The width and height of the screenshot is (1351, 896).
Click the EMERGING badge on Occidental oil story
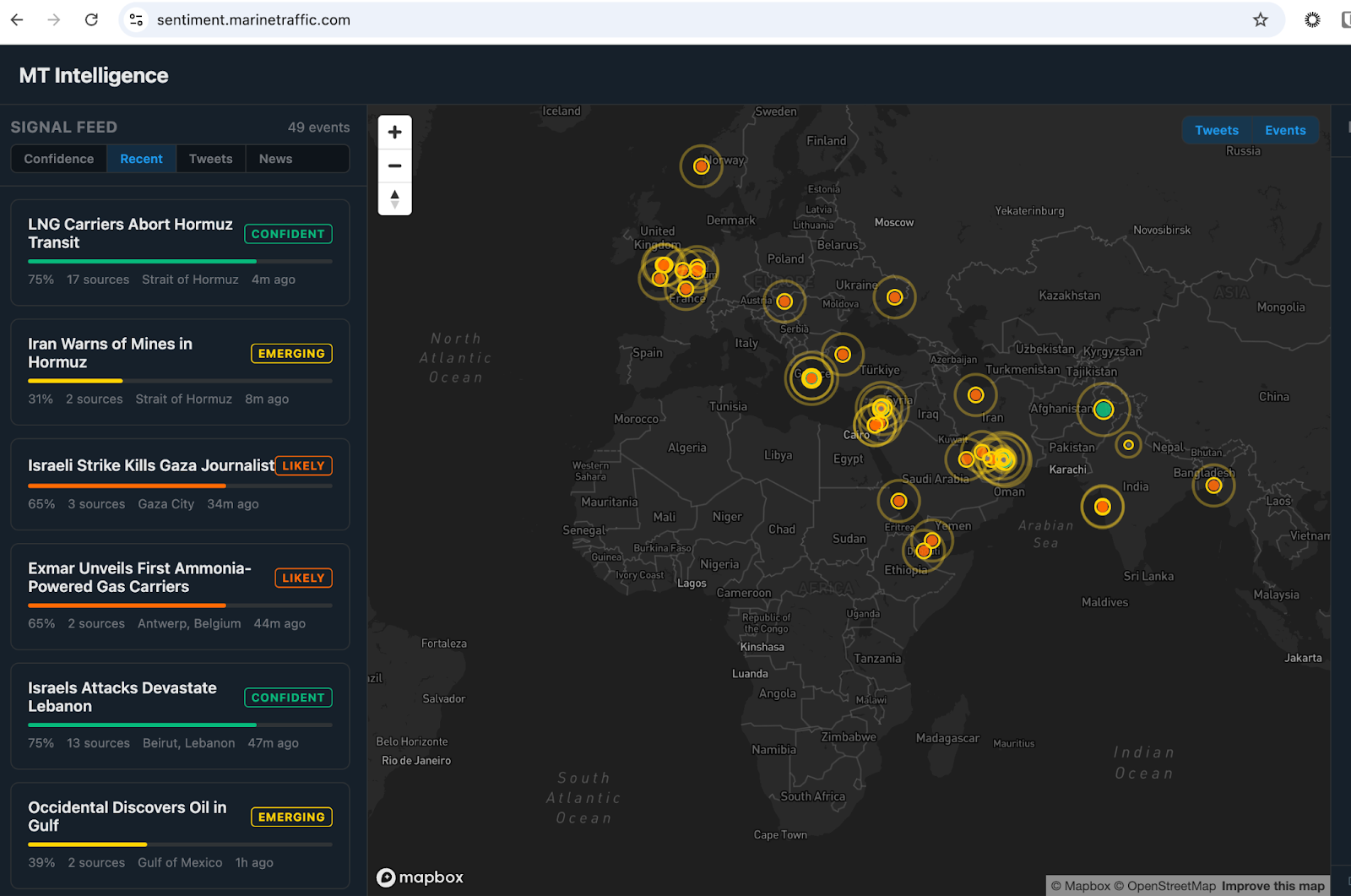(x=290, y=817)
